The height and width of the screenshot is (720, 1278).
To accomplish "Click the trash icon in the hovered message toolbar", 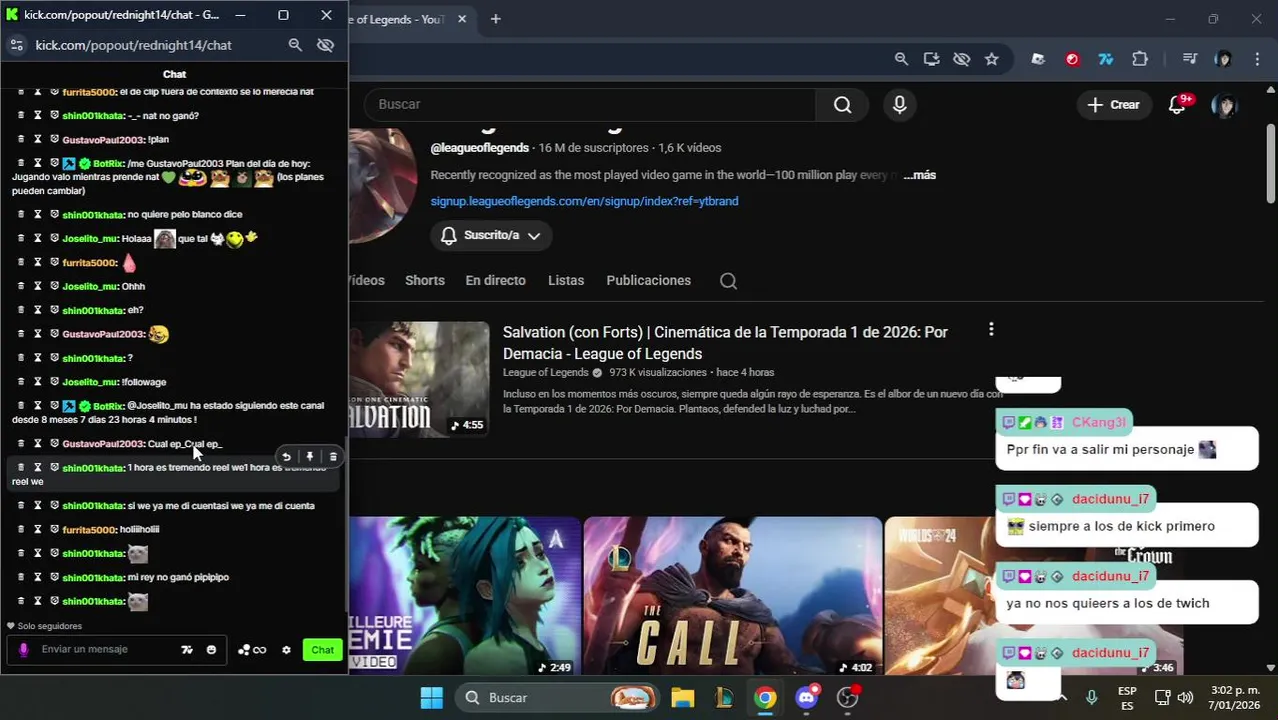I will click(333, 457).
